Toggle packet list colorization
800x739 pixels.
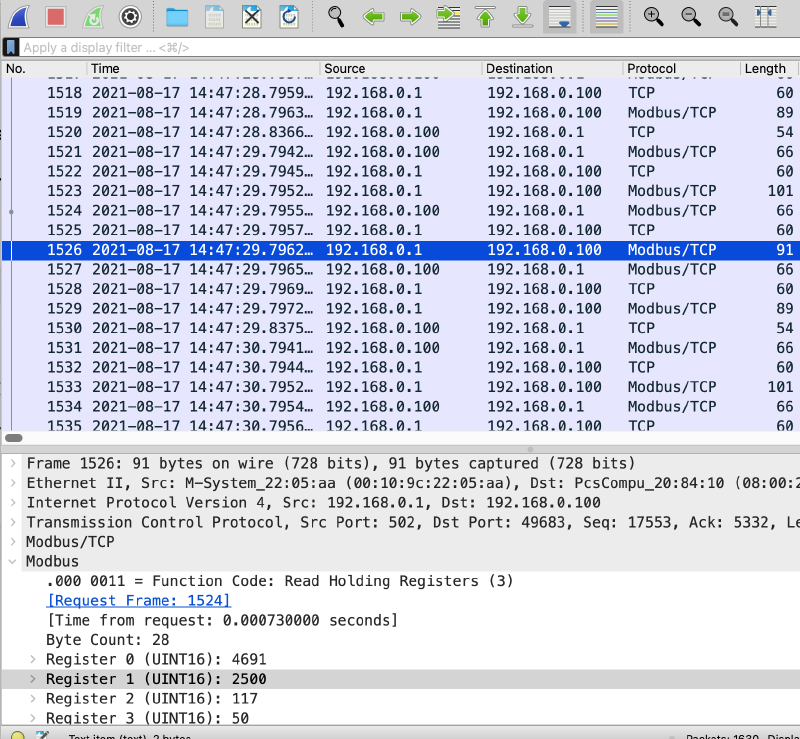pyautogui.click(x=606, y=16)
